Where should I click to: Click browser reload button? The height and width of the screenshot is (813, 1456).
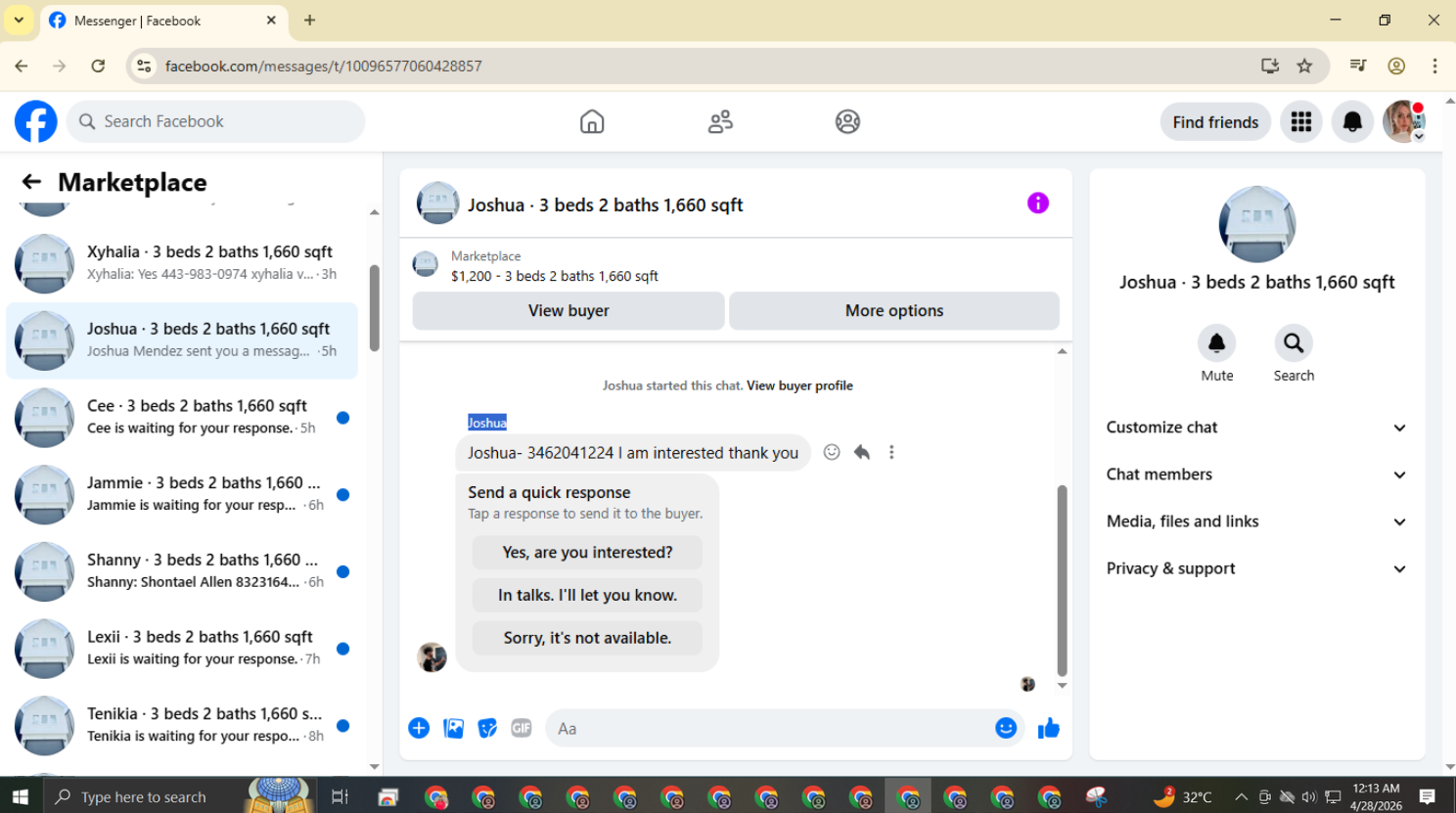(x=98, y=66)
